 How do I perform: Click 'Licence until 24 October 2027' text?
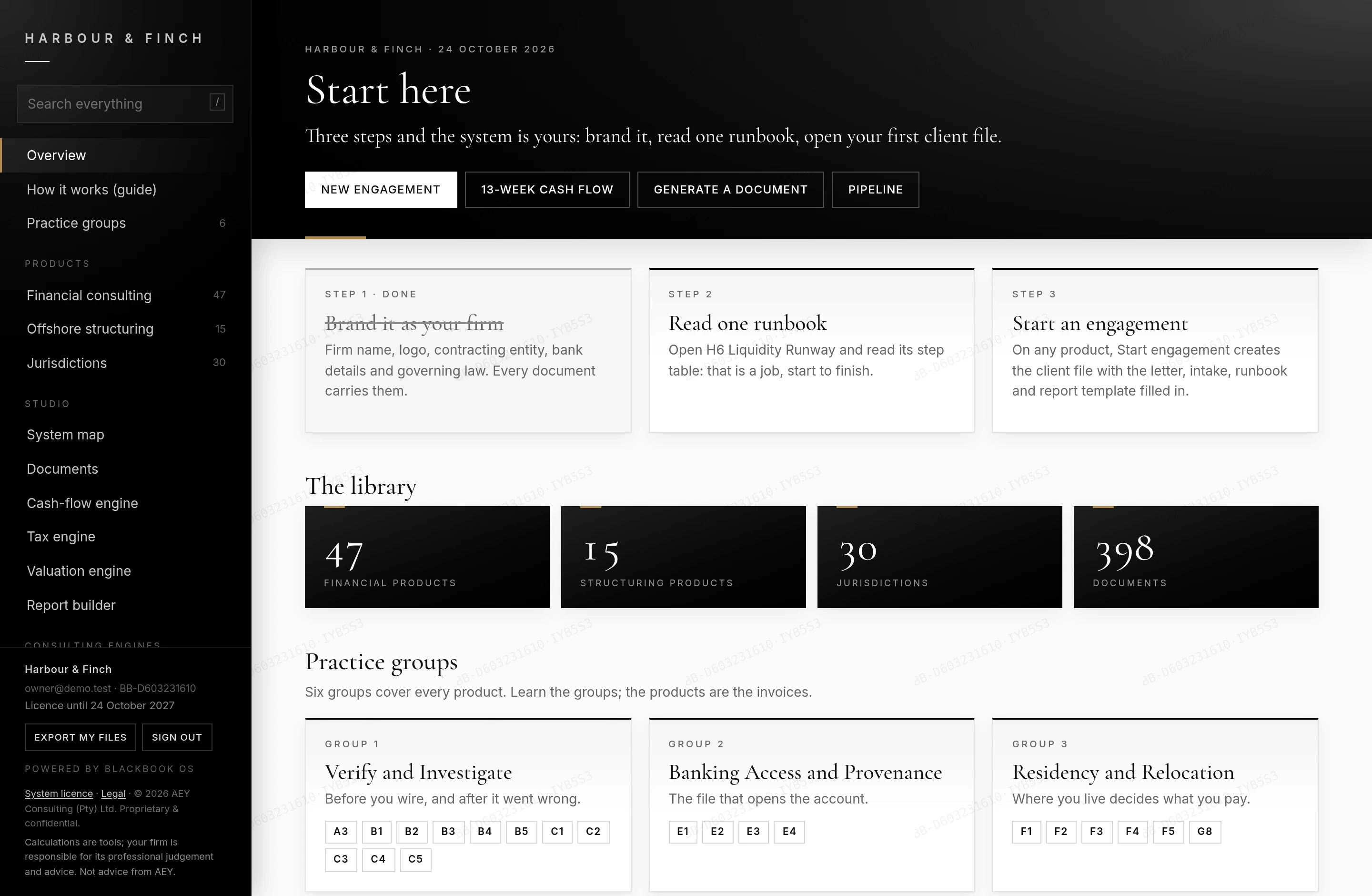coord(100,705)
